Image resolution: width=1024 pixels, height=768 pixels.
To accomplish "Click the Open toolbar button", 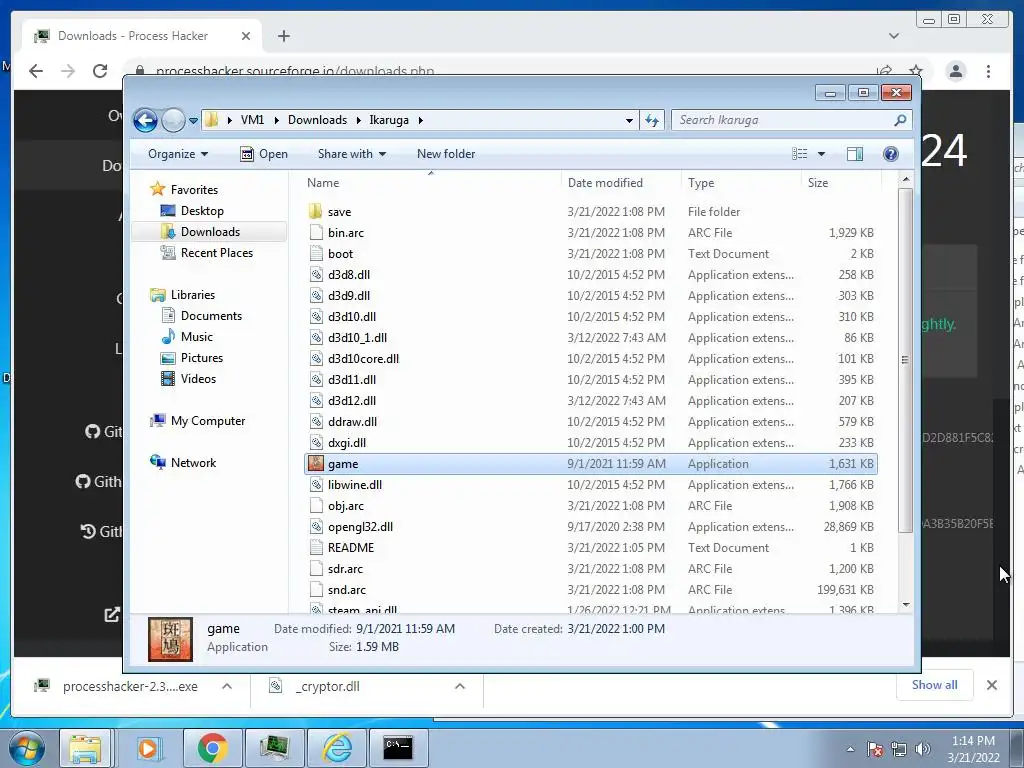I will (264, 154).
